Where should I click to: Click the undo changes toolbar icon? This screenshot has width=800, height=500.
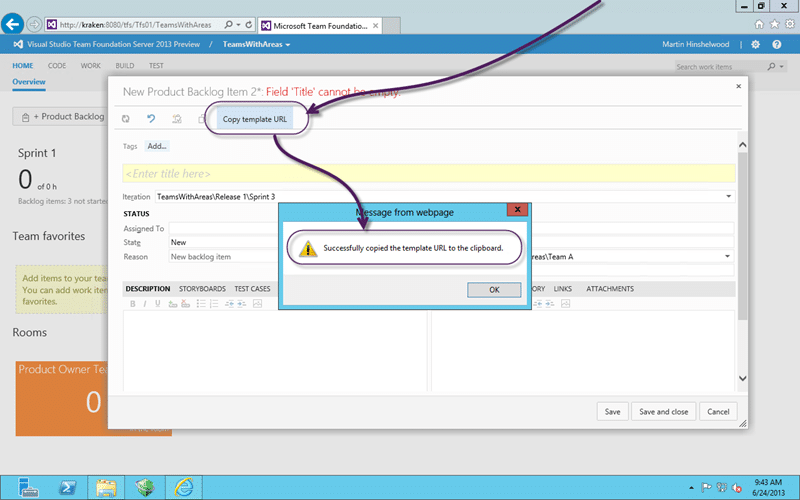[x=151, y=119]
